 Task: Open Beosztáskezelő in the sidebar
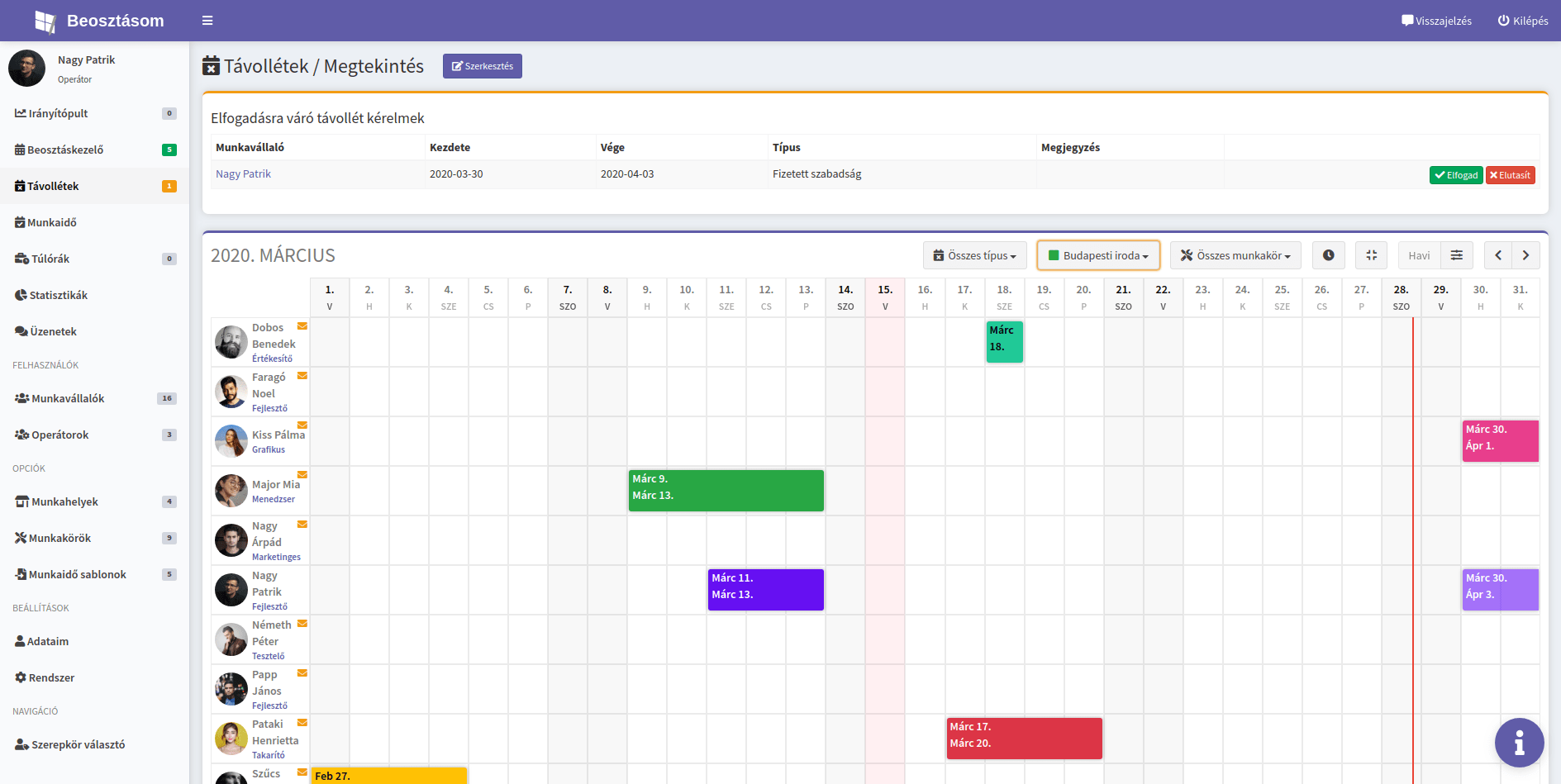click(x=65, y=150)
